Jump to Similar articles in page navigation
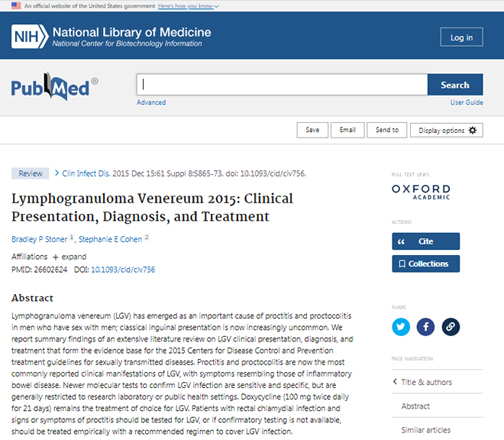Image resolution: width=504 pixels, height=440 pixels. (426, 430)
